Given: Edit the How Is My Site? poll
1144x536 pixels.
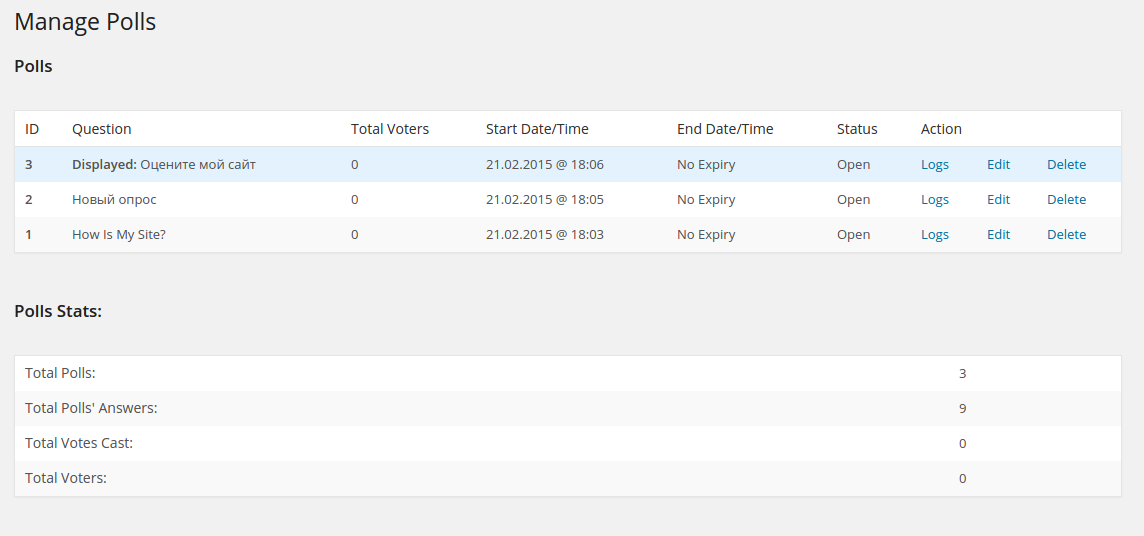Looking at the screenshot, I should (x=998, y=235).
